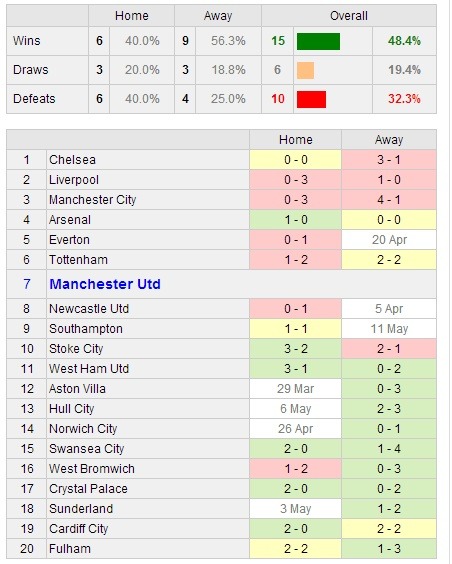The image size is (452, 564).
Task: Open the Sunderland 3 May home fixture
Action: [296, 509]
